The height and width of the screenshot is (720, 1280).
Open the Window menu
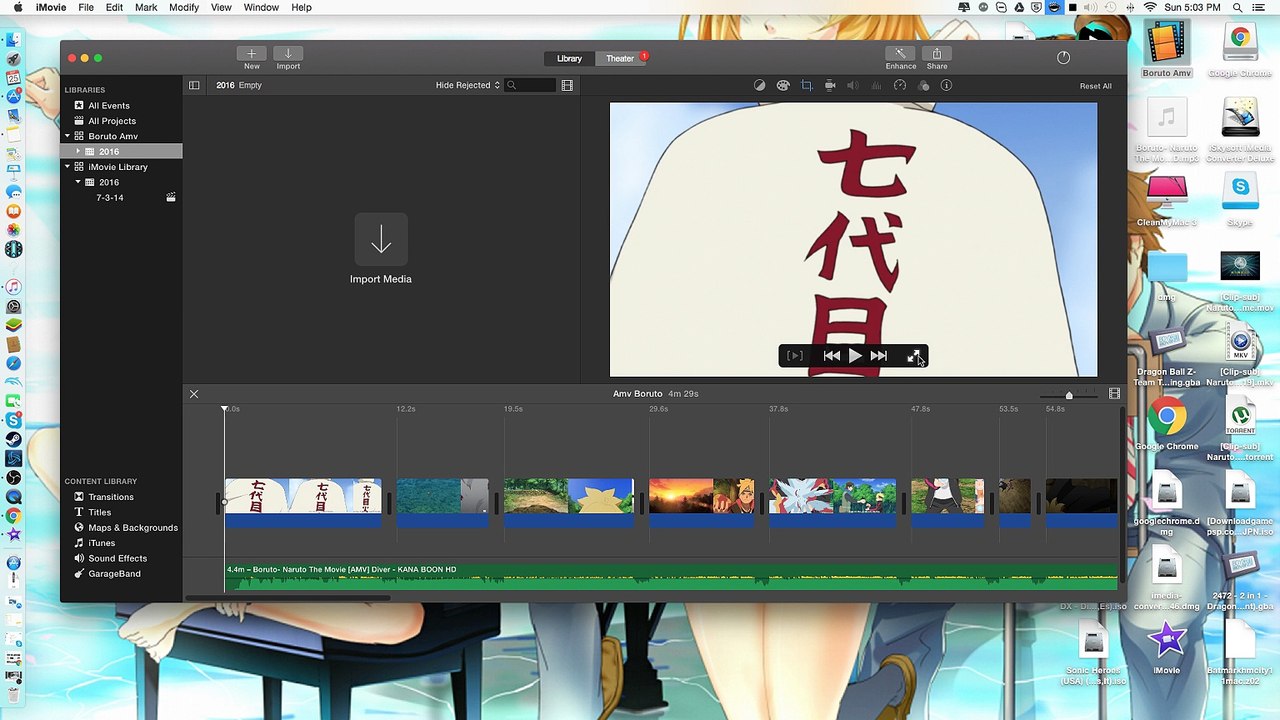click(261, 7)
